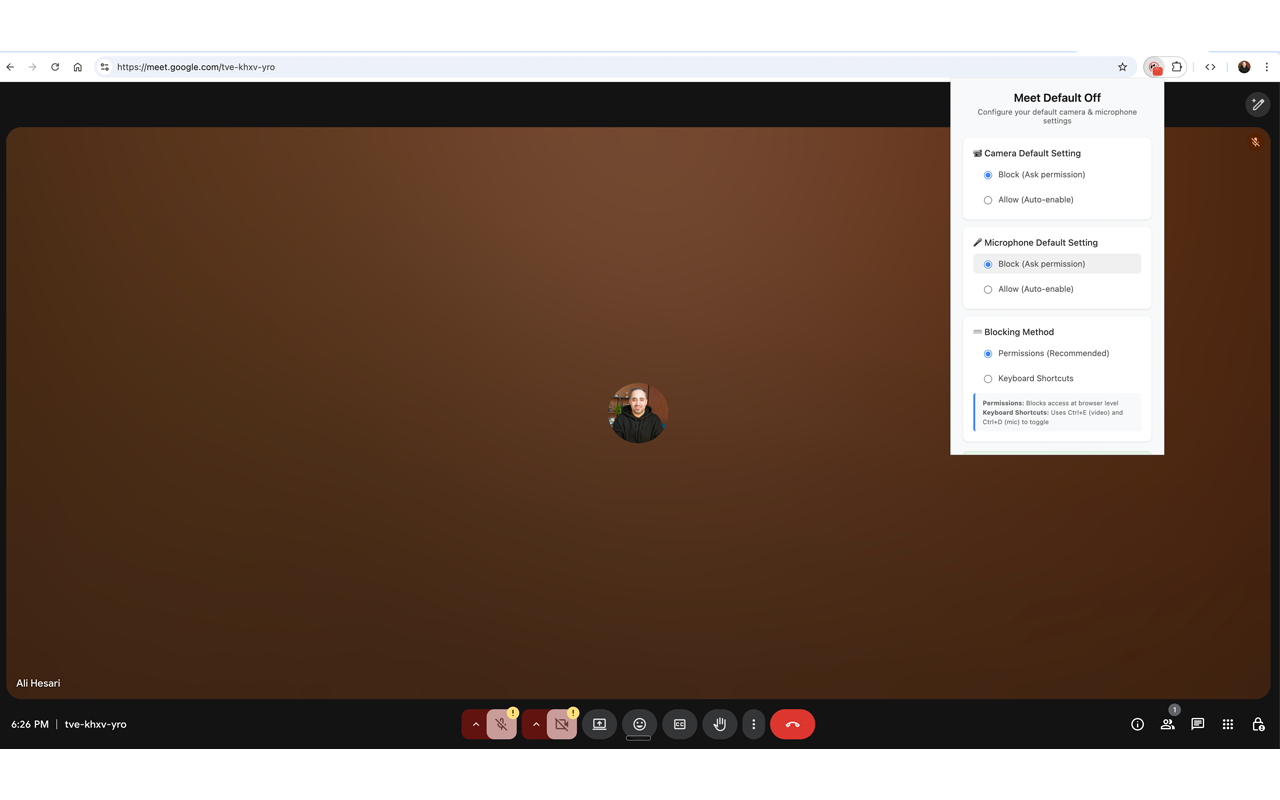Viewport: 1280px width, 800px height.
Task: Open meeting activities grid icon
Action: (x=1227, y=724)
